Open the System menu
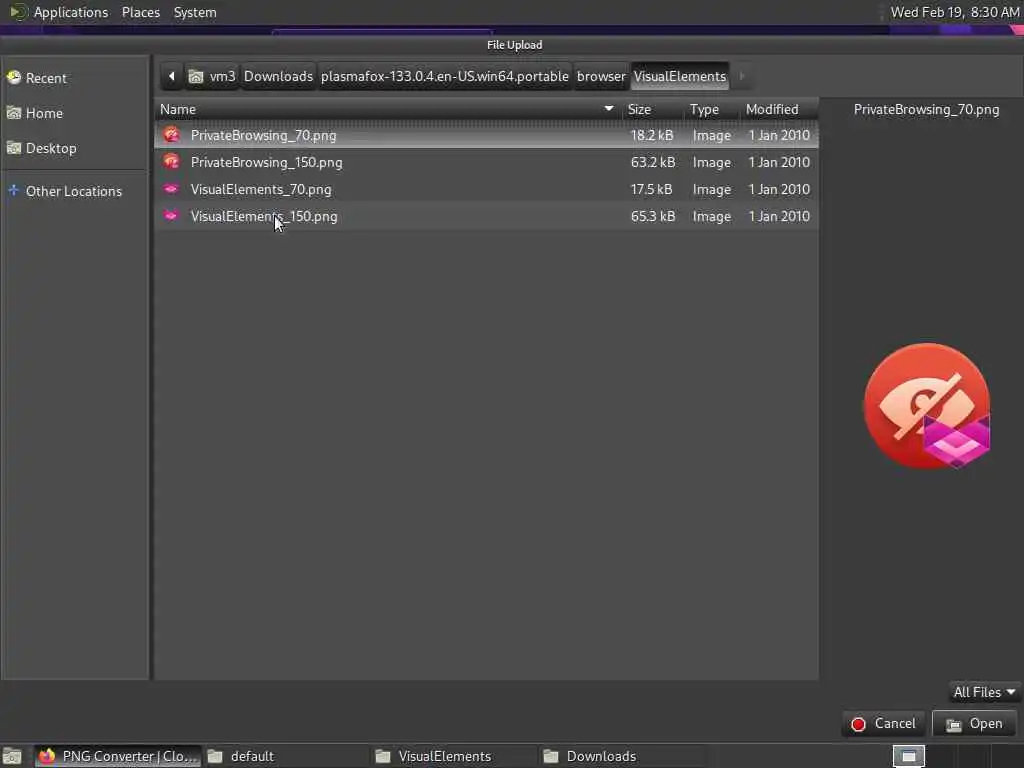The height and width of the screenshot is (768, 1024). pyautogui.click(x=195, y=12)
